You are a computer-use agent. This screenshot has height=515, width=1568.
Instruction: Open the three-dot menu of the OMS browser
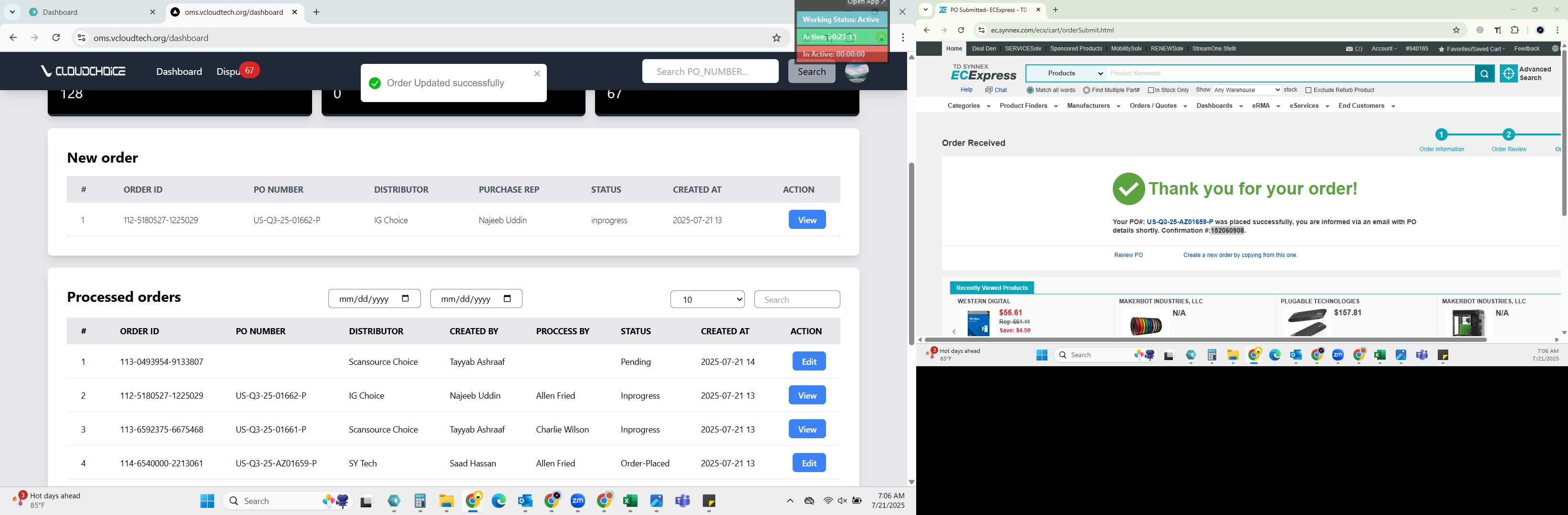point(903,38)
